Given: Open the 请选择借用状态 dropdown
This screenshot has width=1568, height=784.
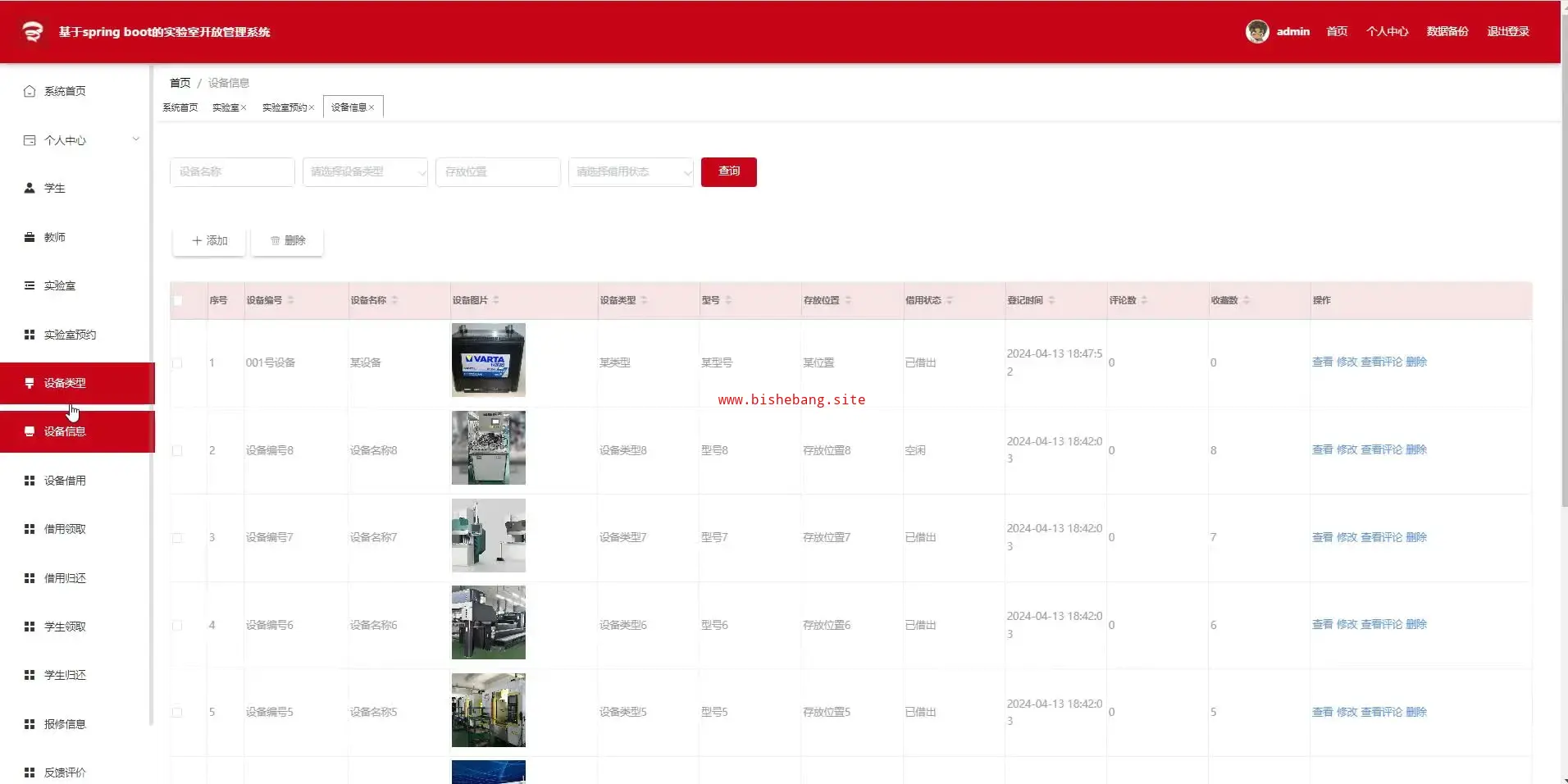Looking at the screenshot, I should tap(631, 172).
